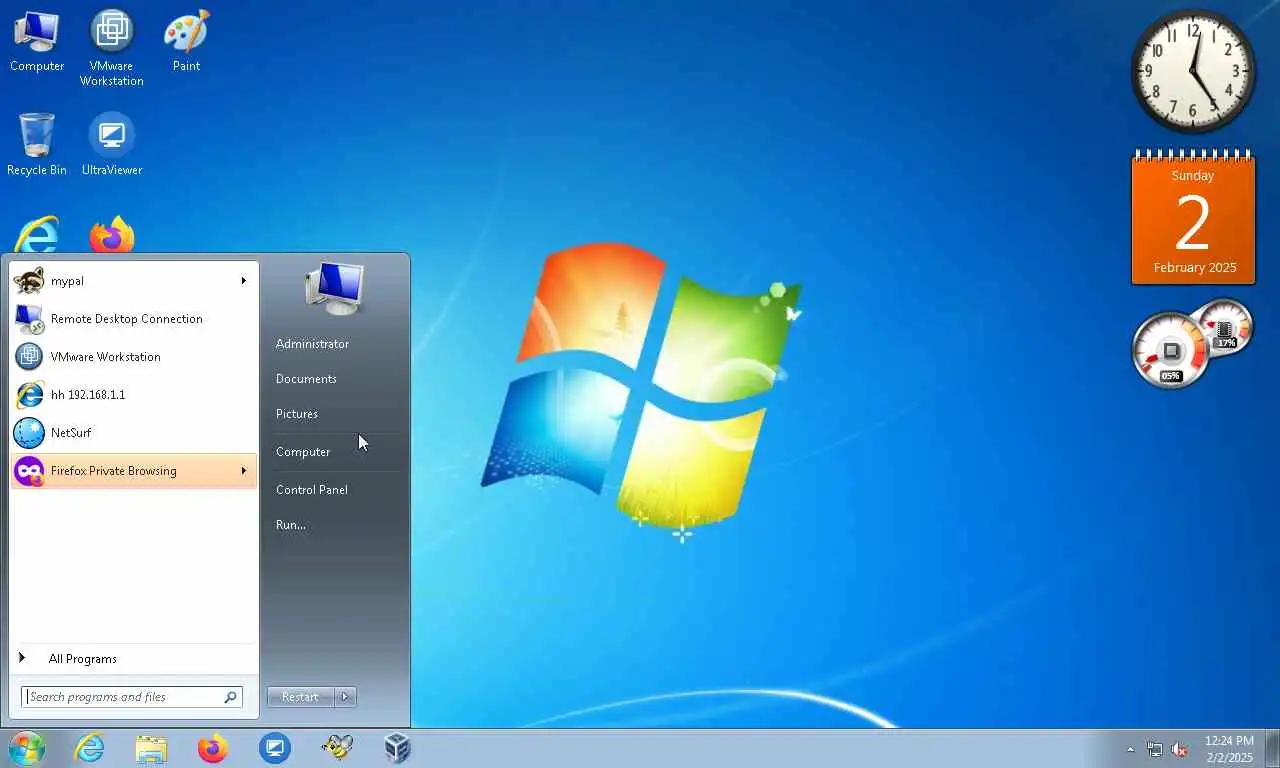Click the Show desktop strip at taskbar end
1280x768 pixels.
[1272, 749]
